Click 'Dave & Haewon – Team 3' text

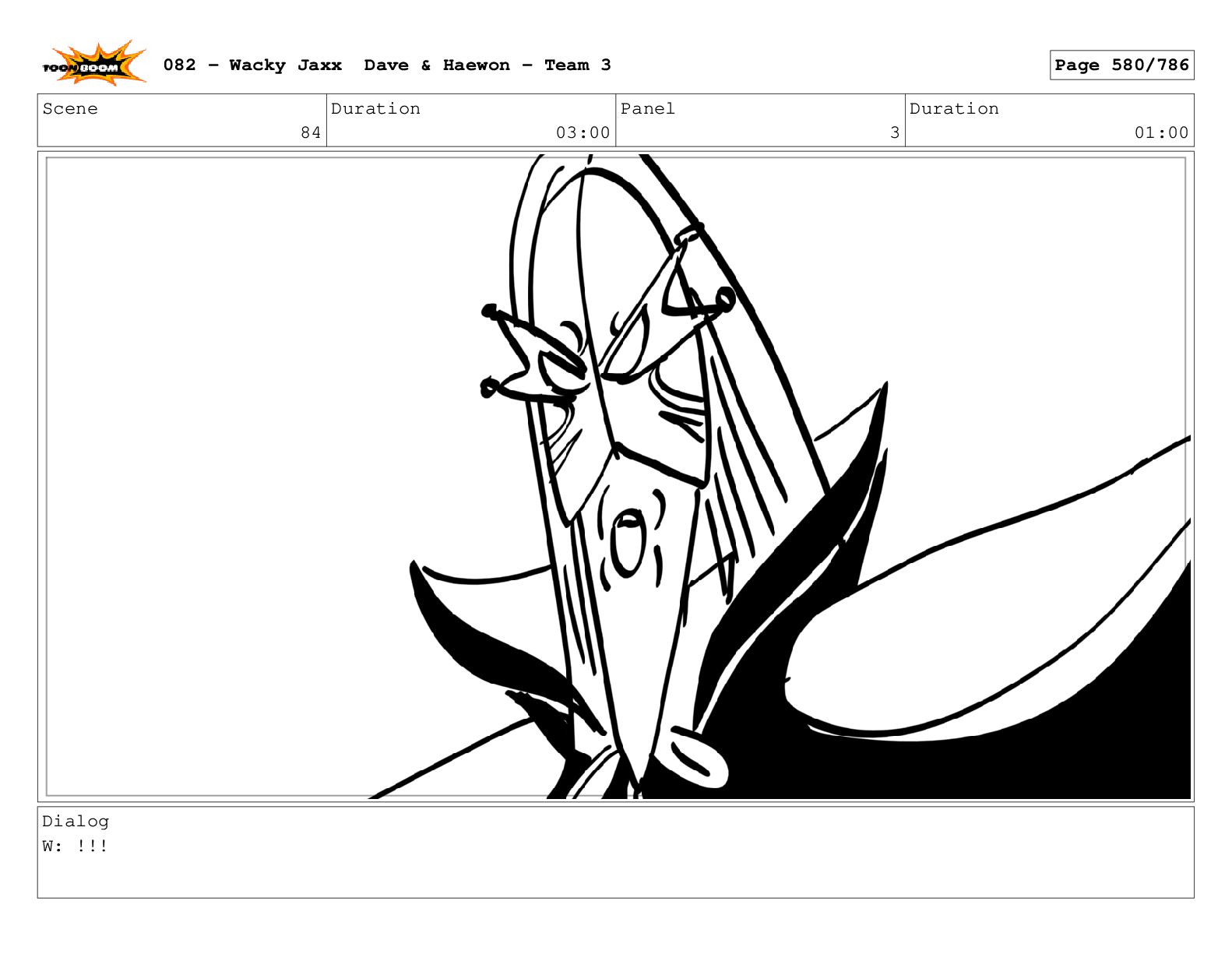[x=488, y=65]
